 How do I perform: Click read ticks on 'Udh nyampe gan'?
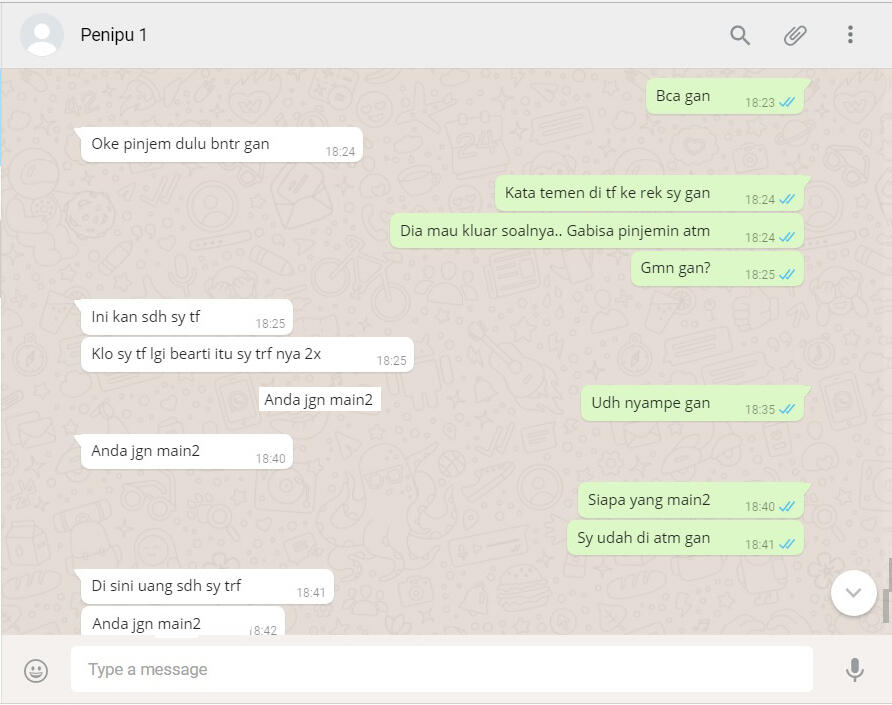point(787,409)
